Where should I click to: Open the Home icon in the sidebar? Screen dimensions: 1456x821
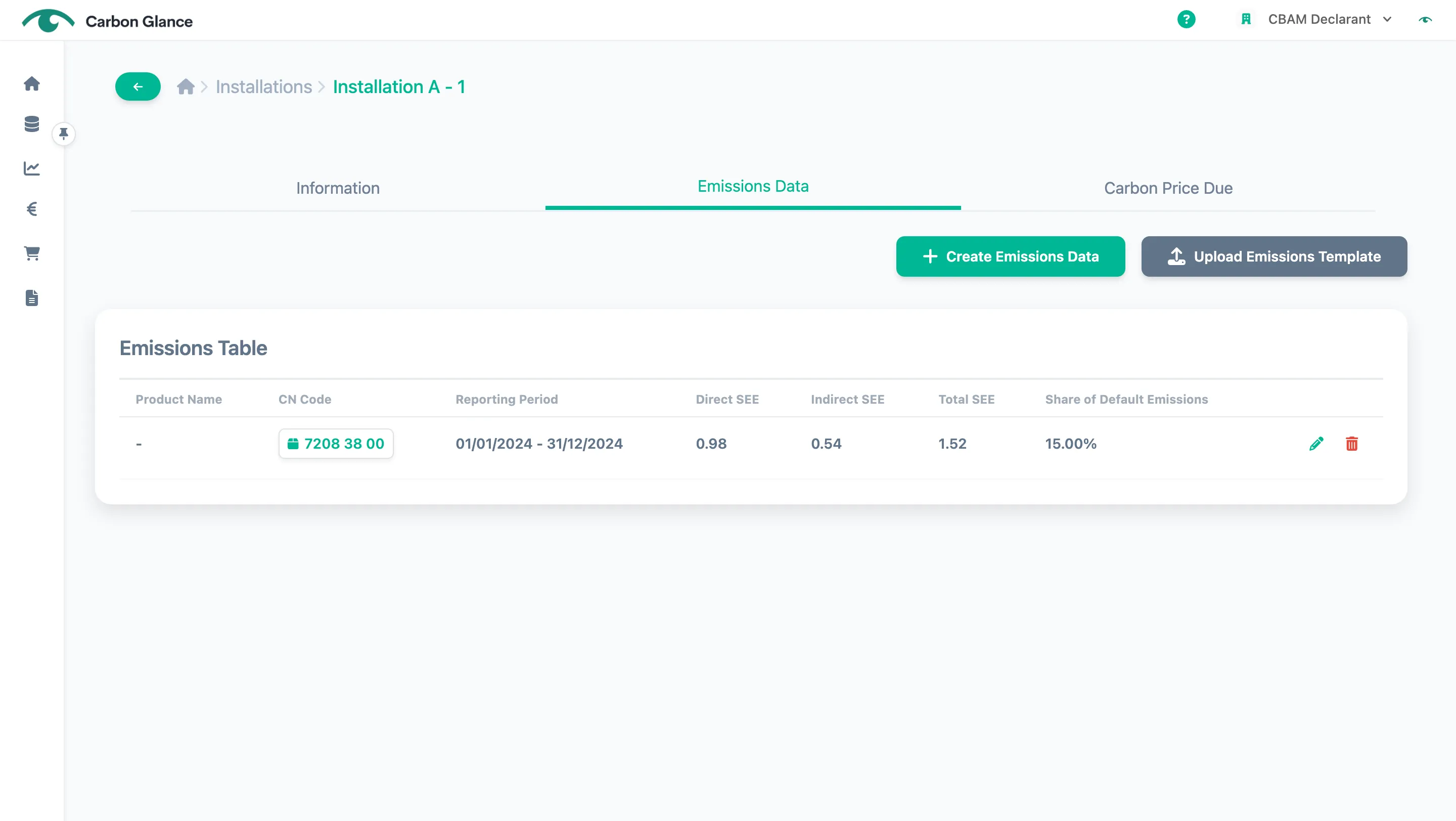tap(32, 83)
